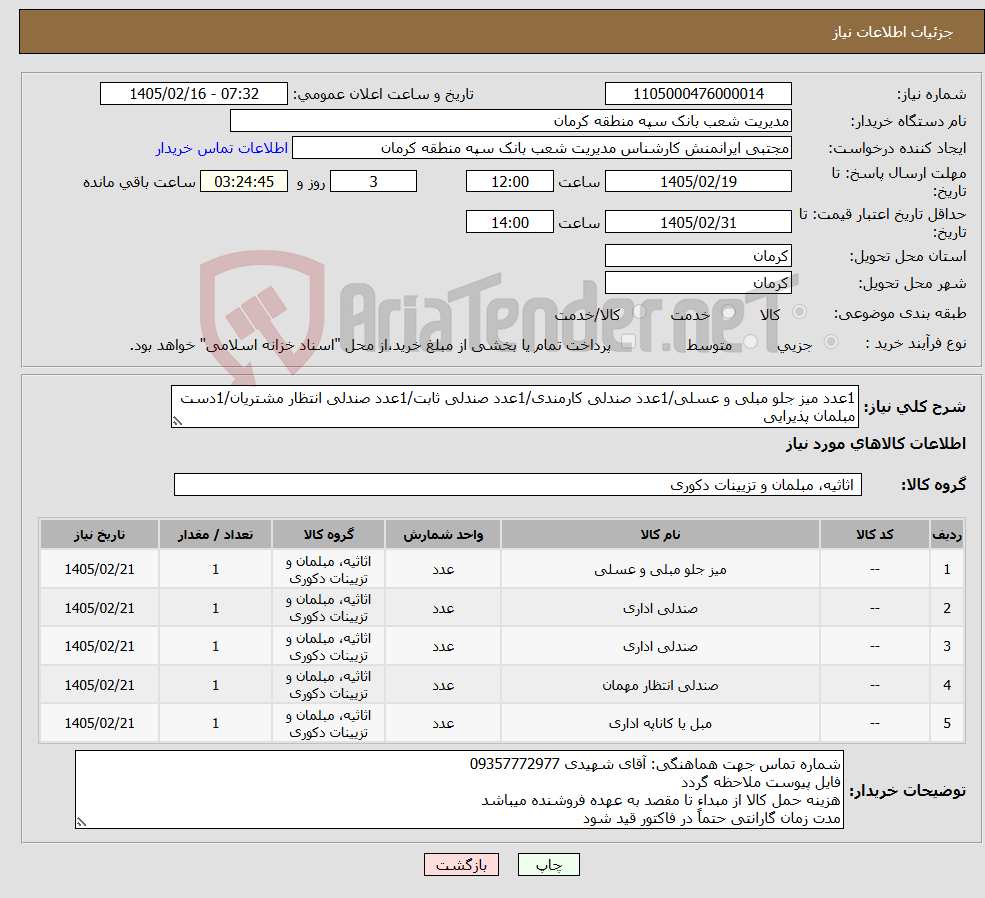
Task: Click the اطلاعات کالاهای مورد نیاز heading
Action: coord(876,443)
